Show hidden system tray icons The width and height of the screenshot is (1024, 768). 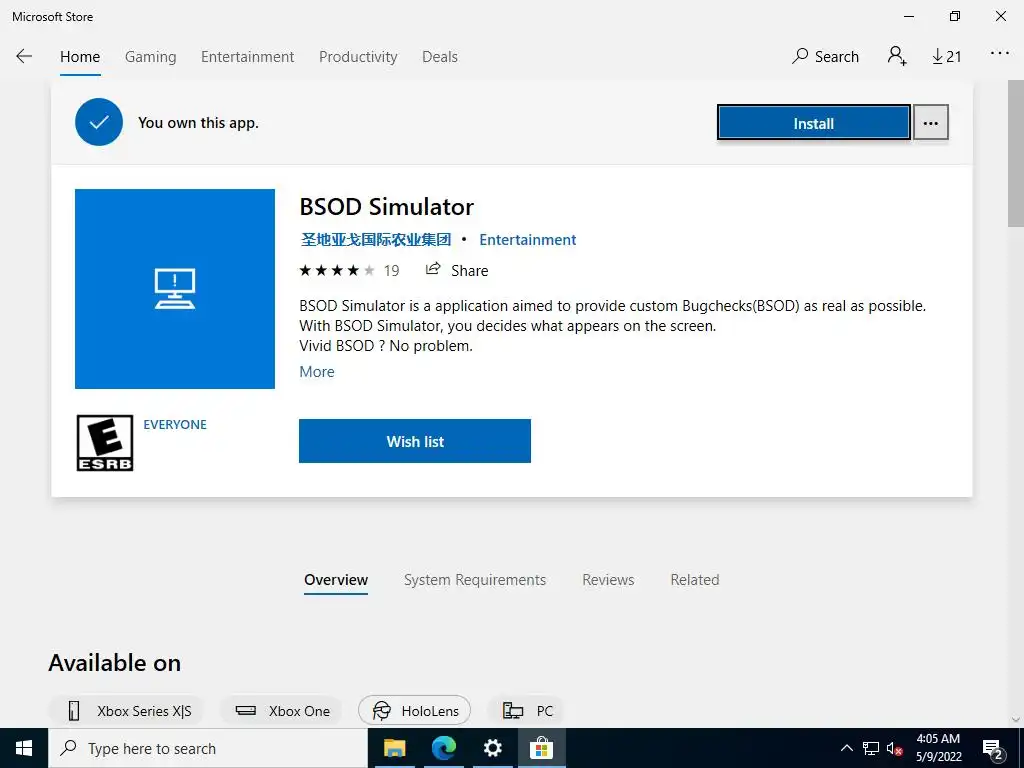click(846, 748)
